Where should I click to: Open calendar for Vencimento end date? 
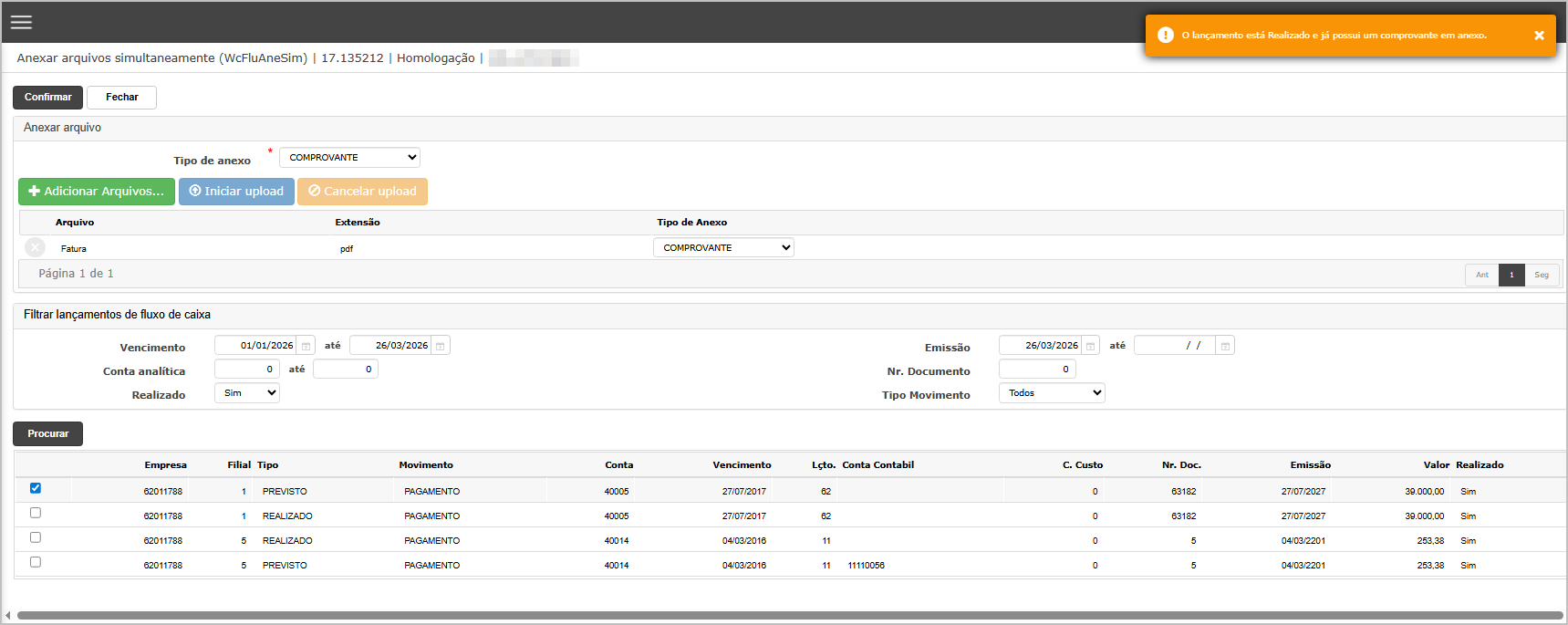[441, 346]
